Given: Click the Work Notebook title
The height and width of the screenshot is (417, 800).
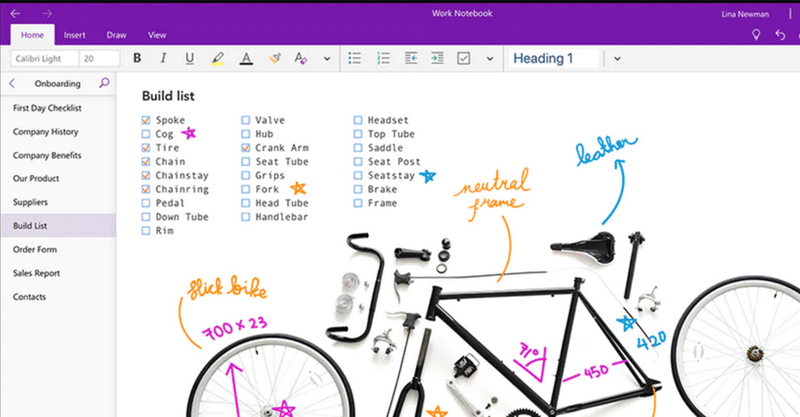Looking at the screenshot, I should pyautogui.click(x=462, y=13).
